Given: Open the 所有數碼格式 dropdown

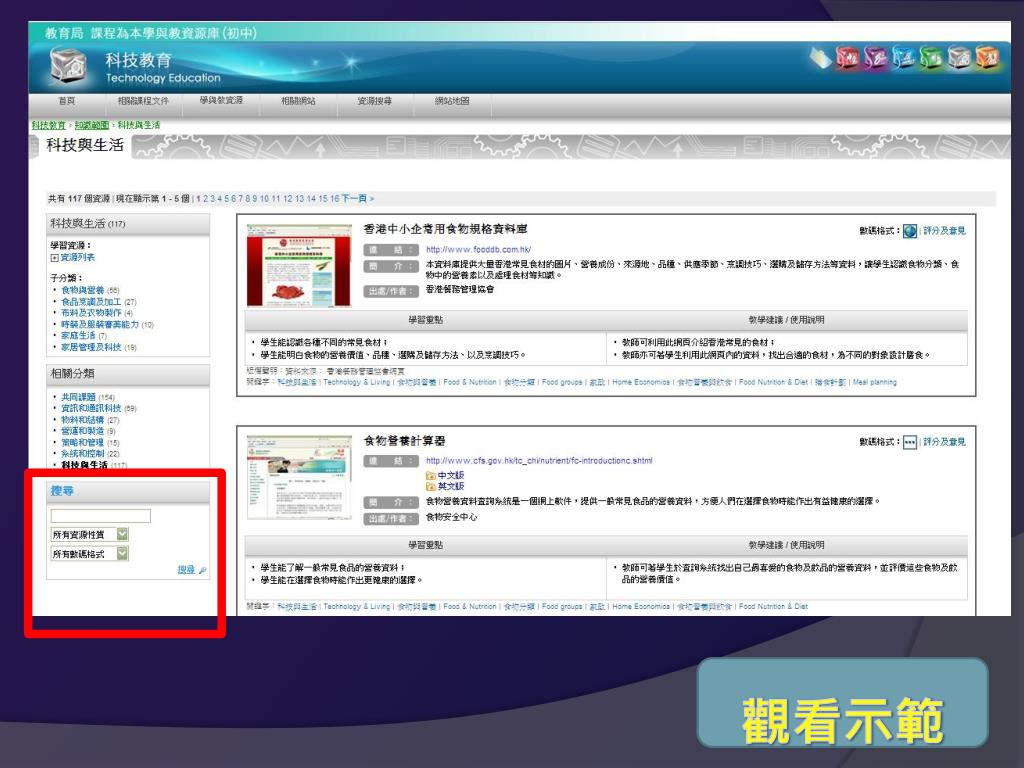Looking at the screenshot, I should coord(89,554).
